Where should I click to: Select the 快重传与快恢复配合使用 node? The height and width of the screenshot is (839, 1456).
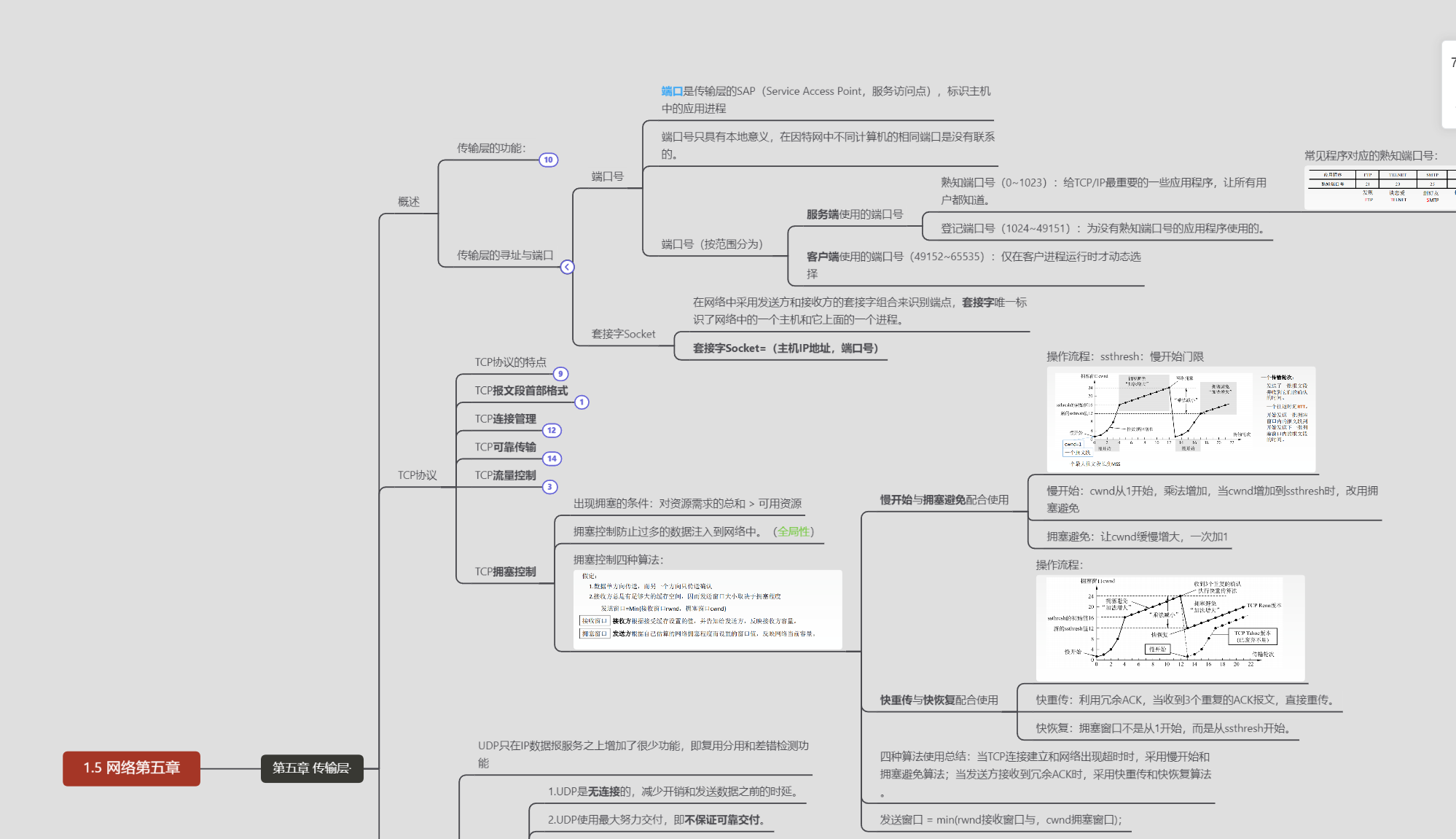[939, 700]
